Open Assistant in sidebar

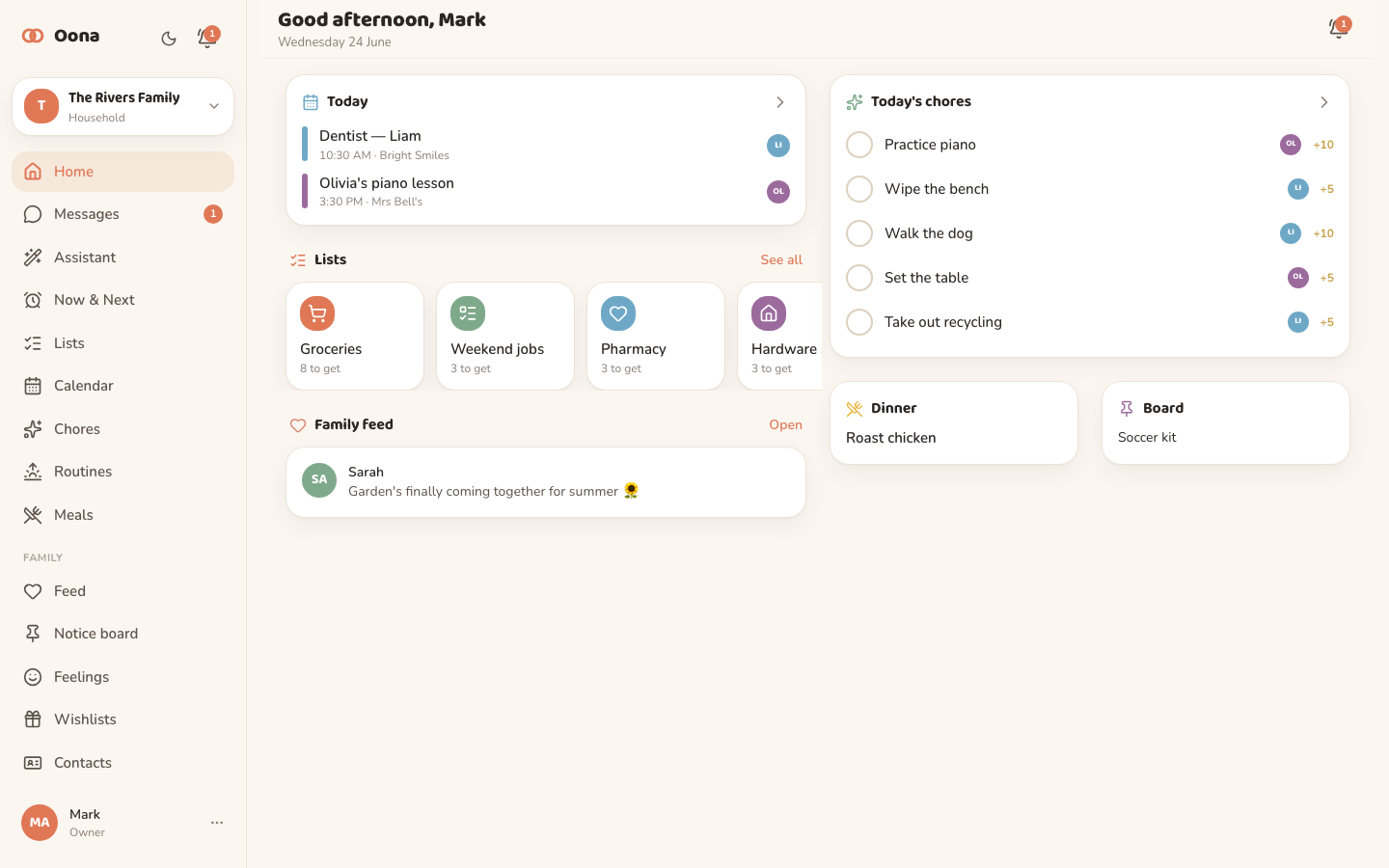coord(123,258)
